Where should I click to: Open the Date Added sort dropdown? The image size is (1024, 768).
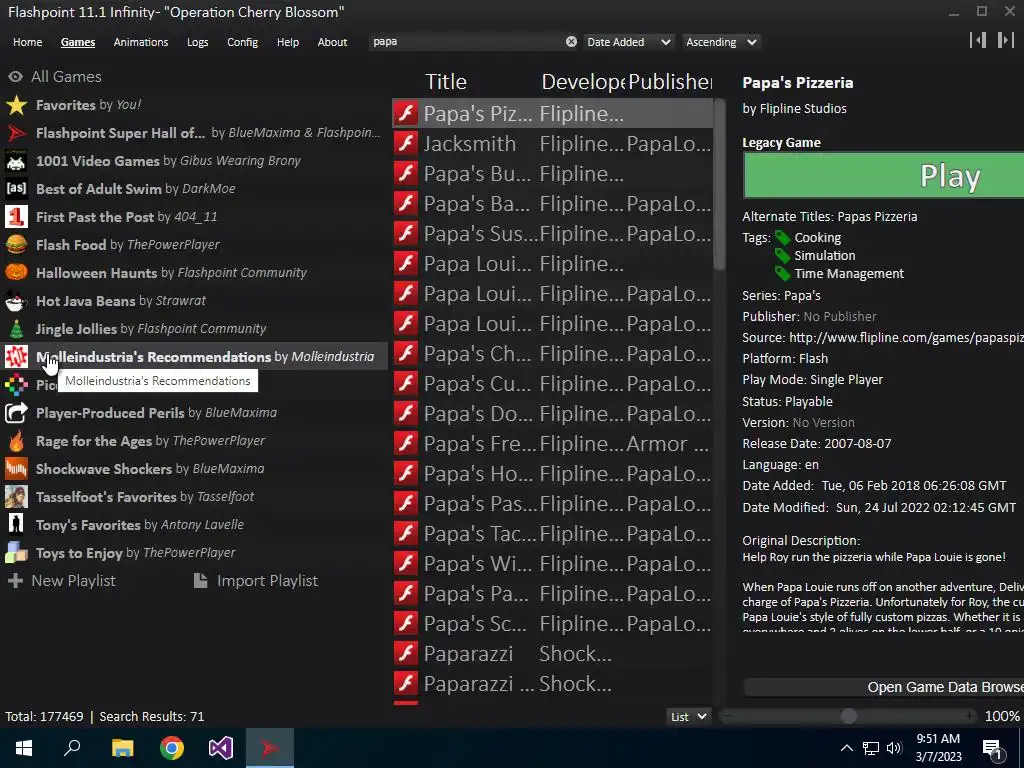[x=628, y=42]
